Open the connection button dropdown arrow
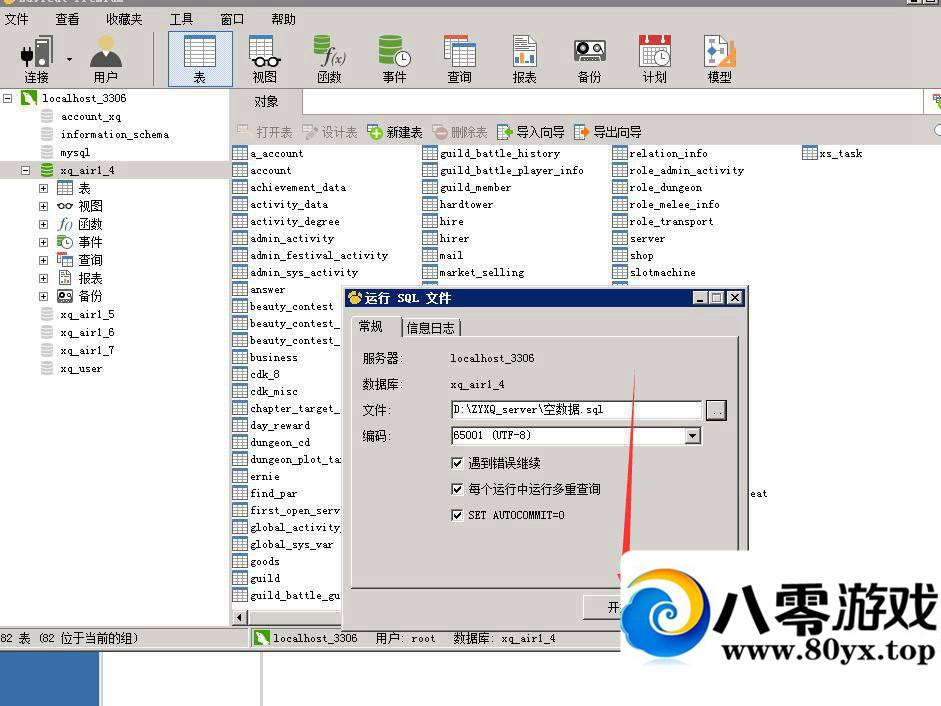The width and height of the screenshot is (941, 706). coord(70,59)
